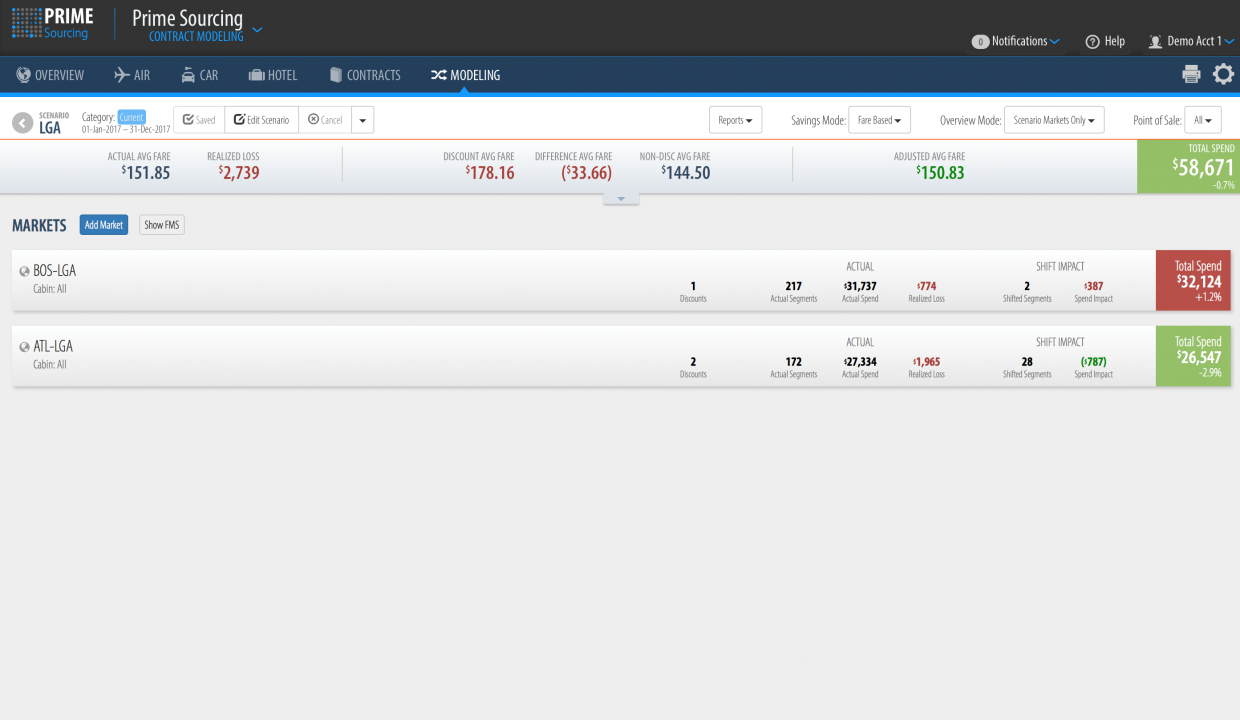The image size is (1240, 720).
Task: Open settings with the gear icon
Action: 1223,74
